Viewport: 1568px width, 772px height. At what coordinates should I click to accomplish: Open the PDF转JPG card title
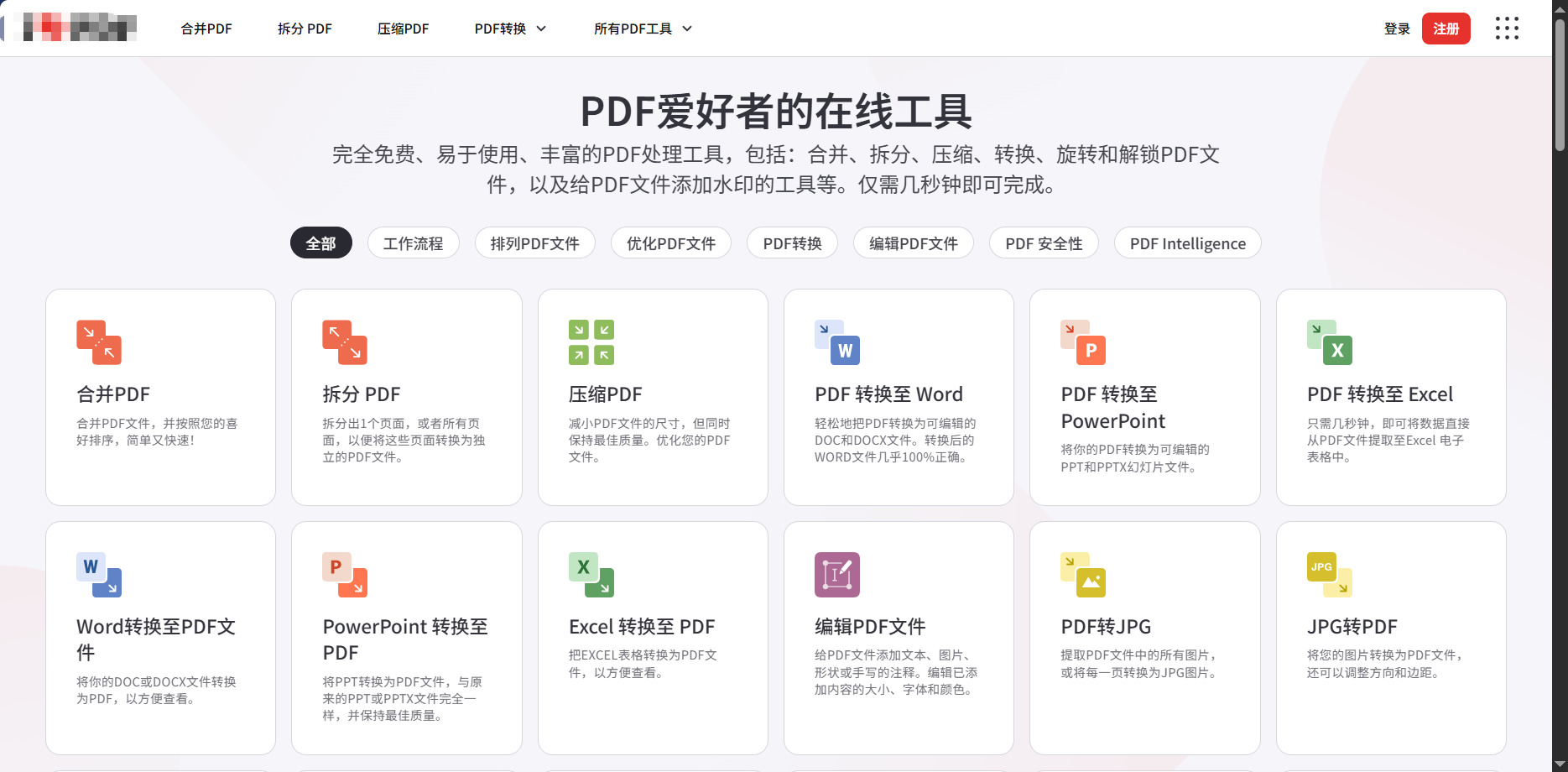(1106, 627)
